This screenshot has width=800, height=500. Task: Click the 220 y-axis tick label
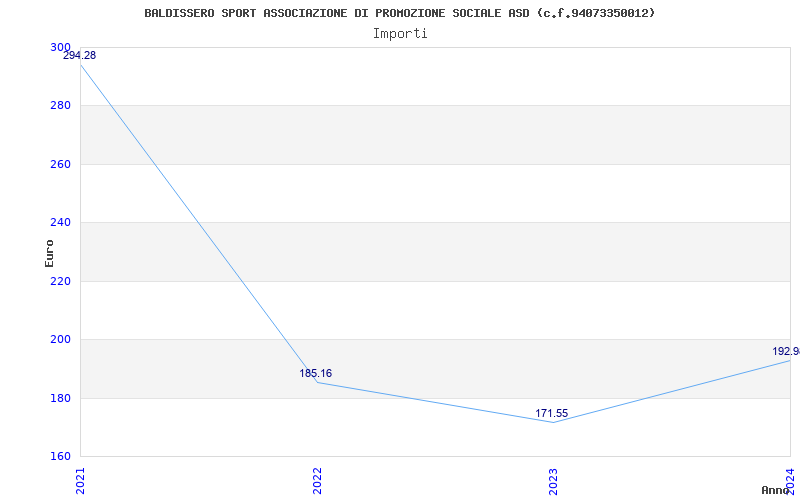[x=60, y=281]
